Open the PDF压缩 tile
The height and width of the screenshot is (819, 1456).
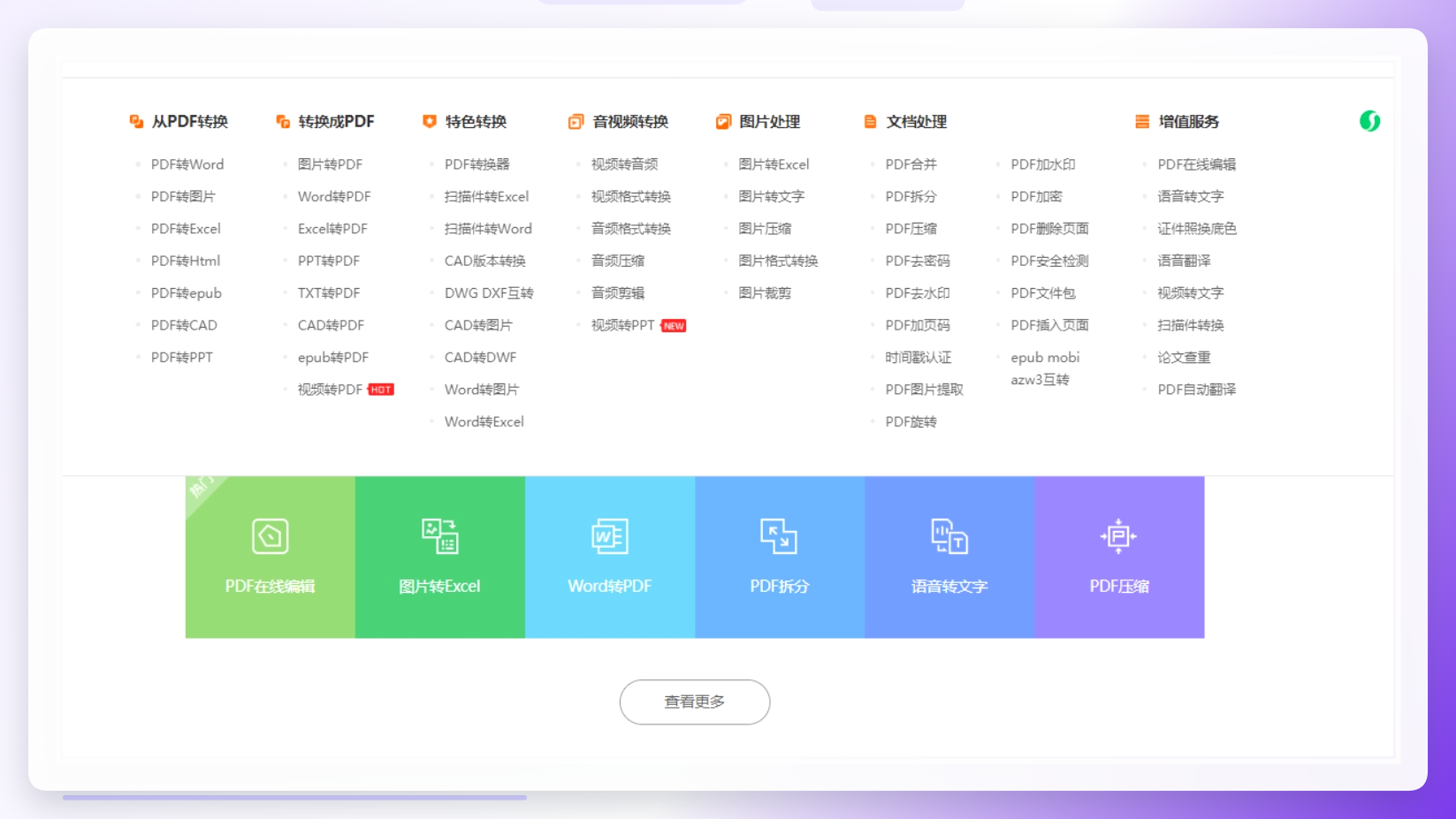click(1119, 557)
